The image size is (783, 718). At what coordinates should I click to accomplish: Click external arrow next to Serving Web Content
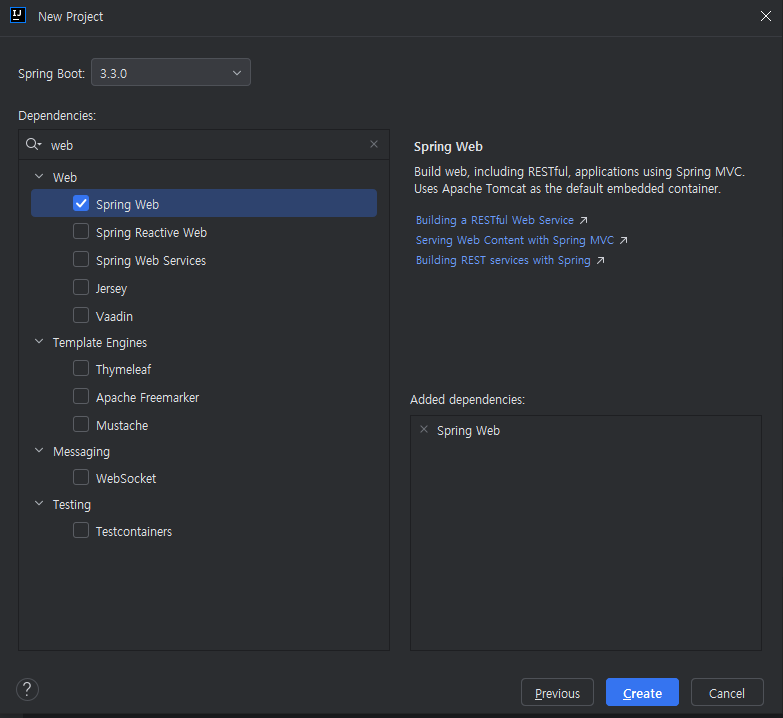pos(623,240)
